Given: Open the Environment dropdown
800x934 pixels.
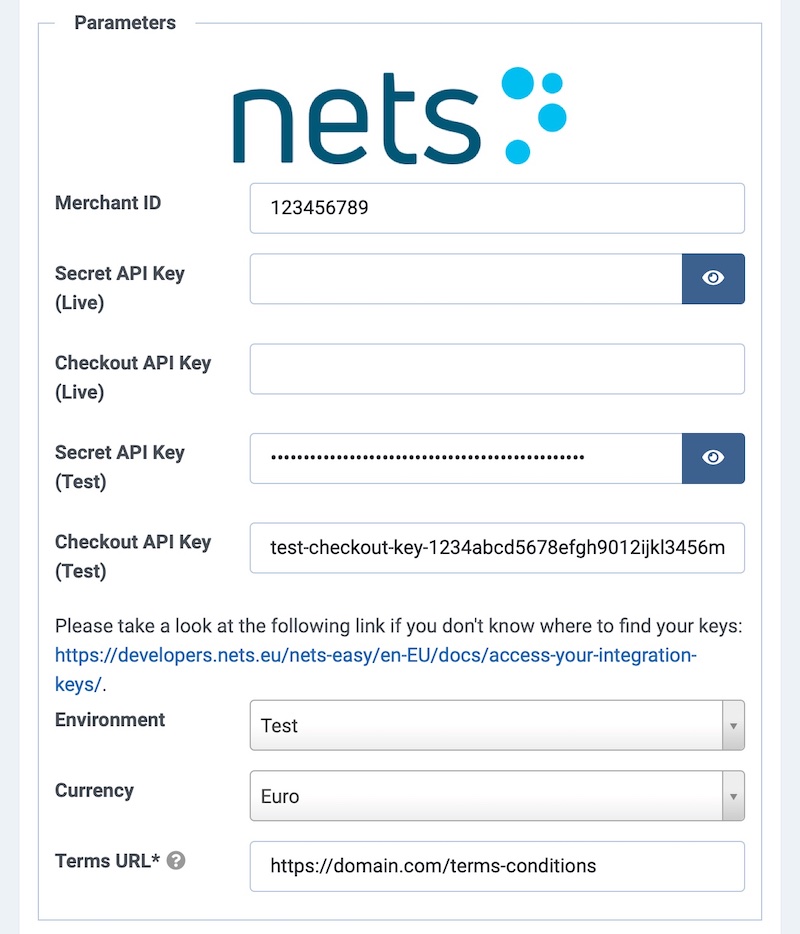Looking at the screenshot, I should 485,726.
